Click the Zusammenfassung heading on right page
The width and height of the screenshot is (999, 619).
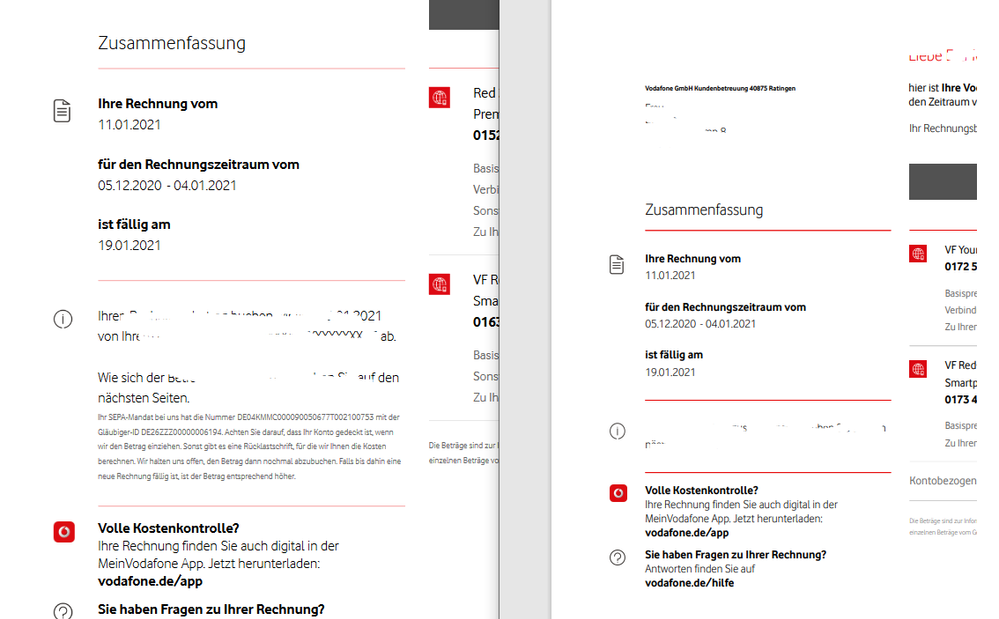coord(704,210)
